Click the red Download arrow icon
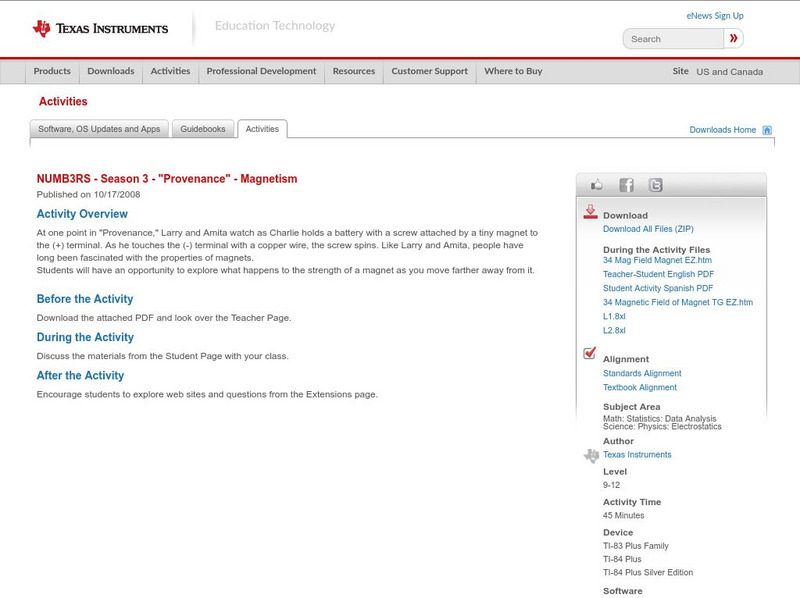The height and width of the screenshot is (598, 800). pos(590,212)
